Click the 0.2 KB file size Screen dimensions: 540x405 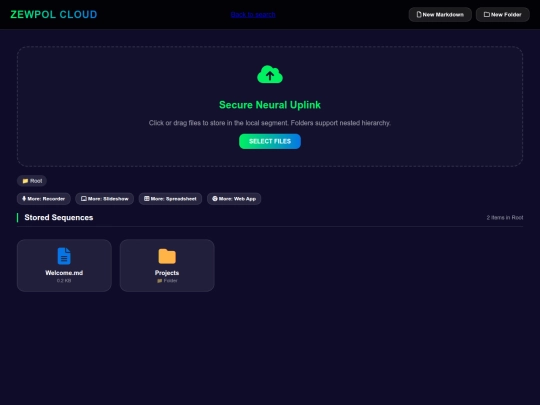64,281
